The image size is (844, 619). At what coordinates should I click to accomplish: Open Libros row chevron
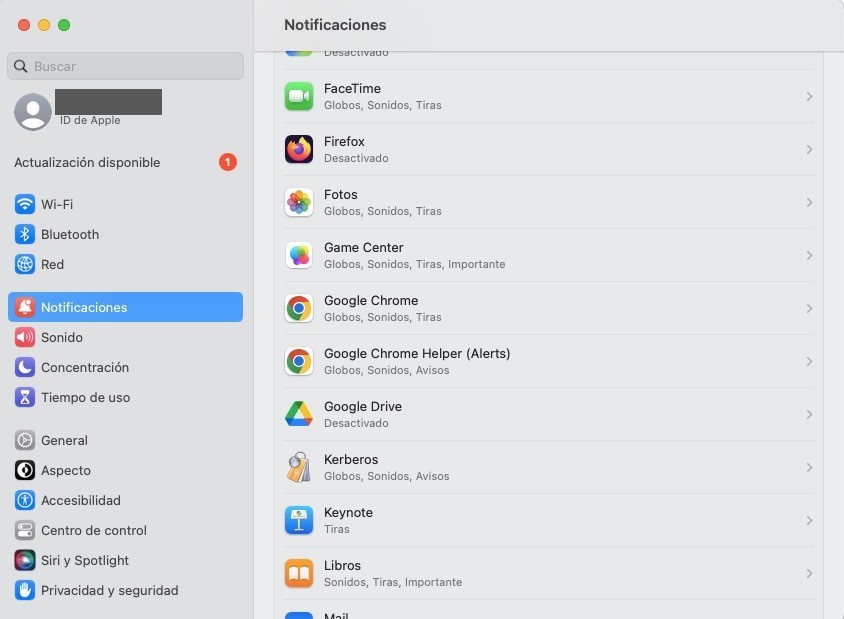809,573
